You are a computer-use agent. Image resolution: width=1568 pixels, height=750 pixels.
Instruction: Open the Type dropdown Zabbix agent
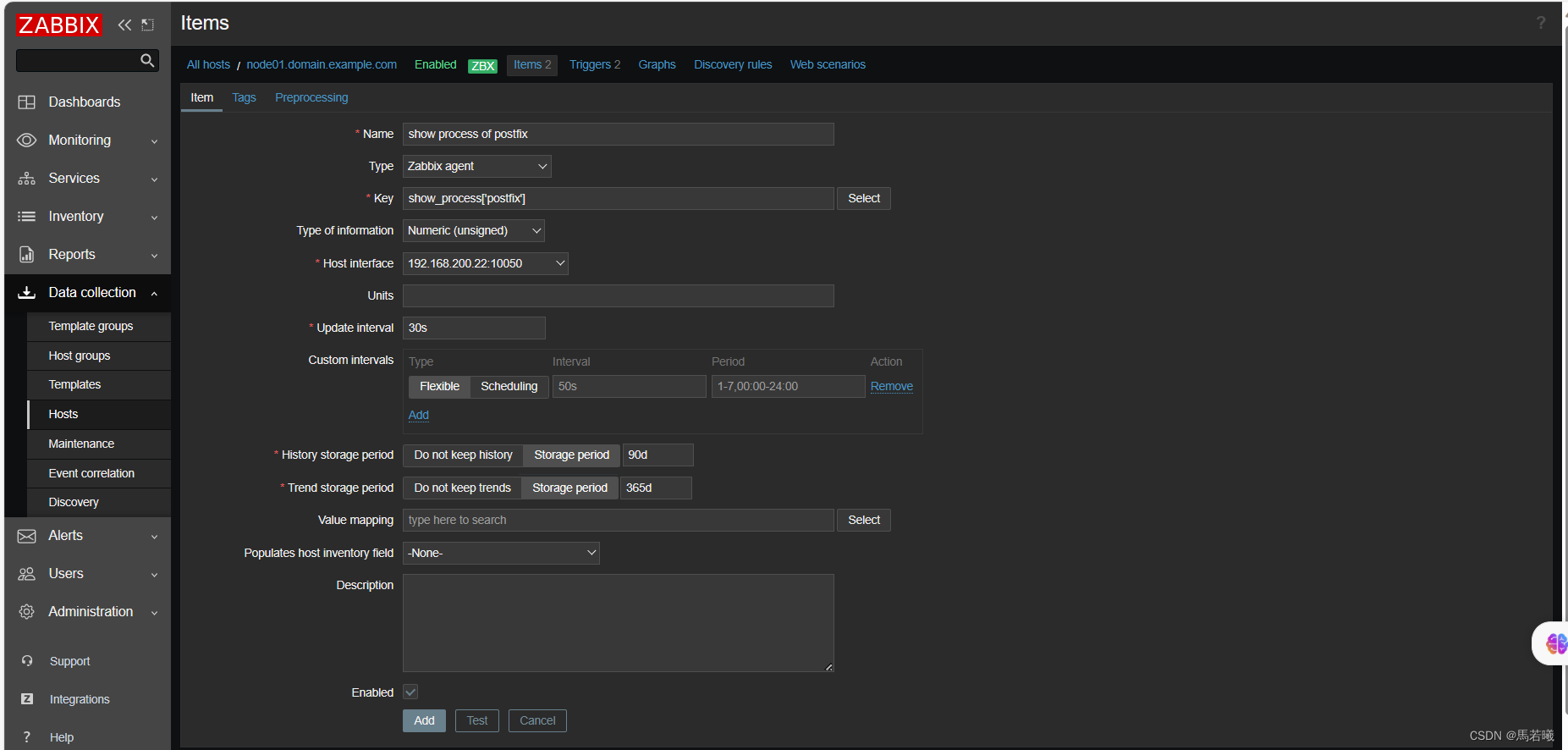(477, 166)
